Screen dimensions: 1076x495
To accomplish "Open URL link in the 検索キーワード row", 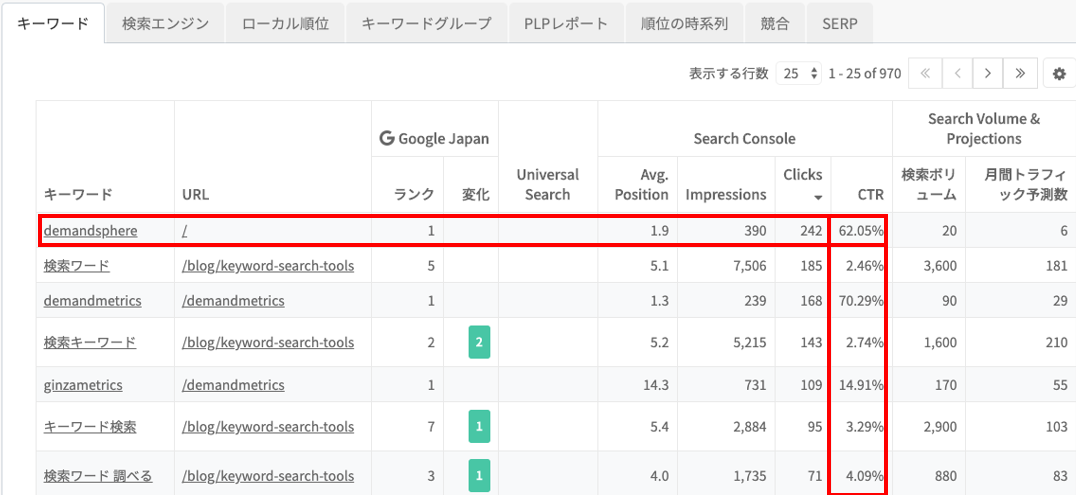I will 268,341.
